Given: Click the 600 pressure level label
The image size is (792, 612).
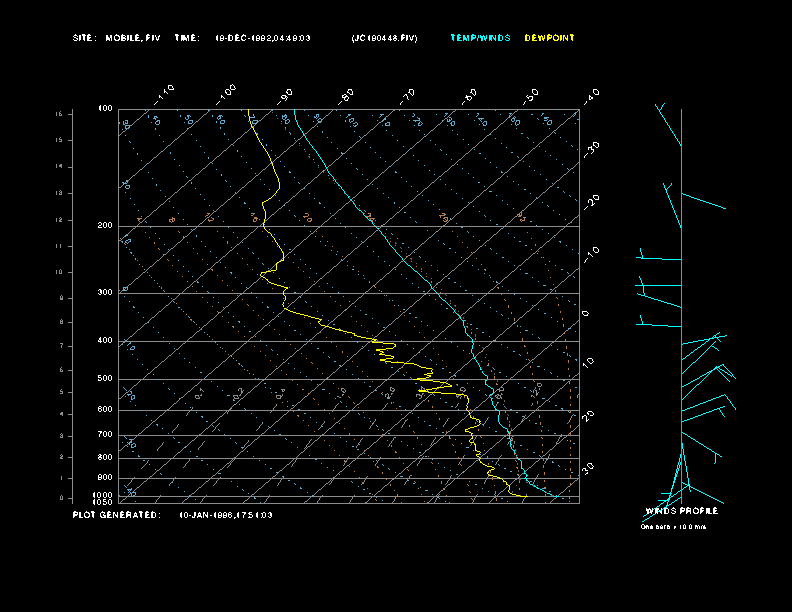Looking at the screenshot, I should click(105, 410).
